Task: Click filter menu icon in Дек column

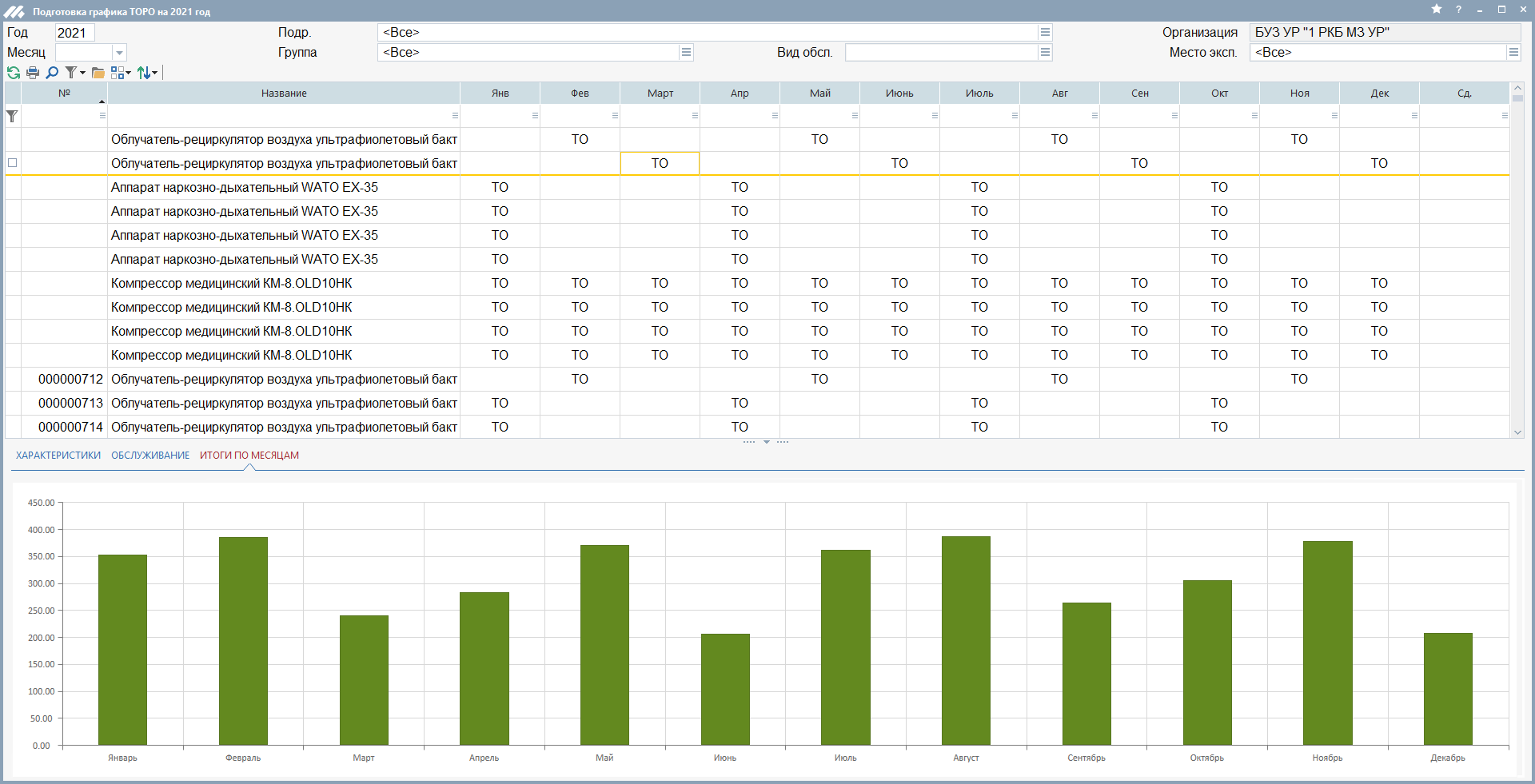Action: click(x=1414, y=116)
